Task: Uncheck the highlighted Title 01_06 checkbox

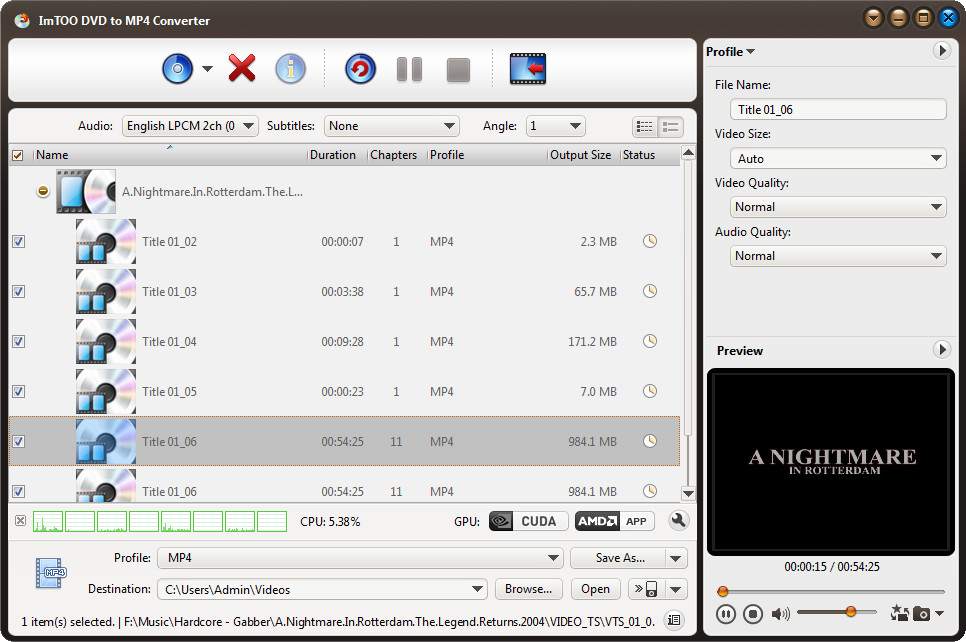Action: 18,441
